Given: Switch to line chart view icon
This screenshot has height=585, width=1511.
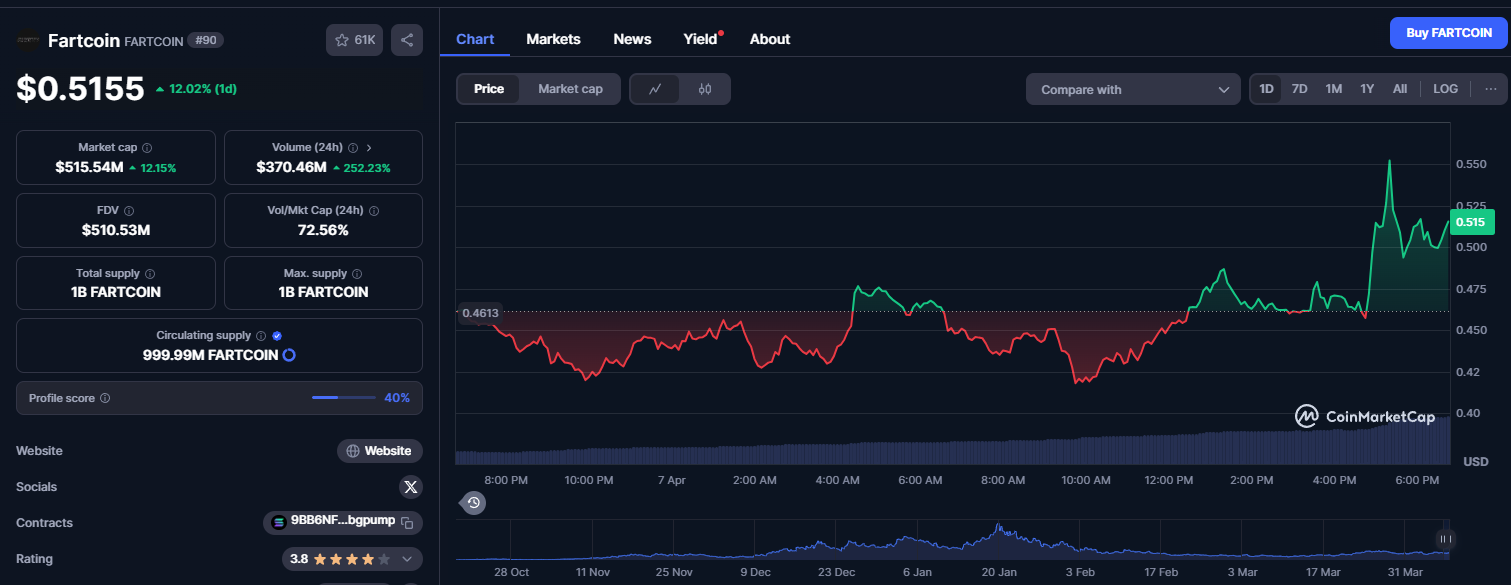Looking at the screenshot, I should click(x=655, y=89).
